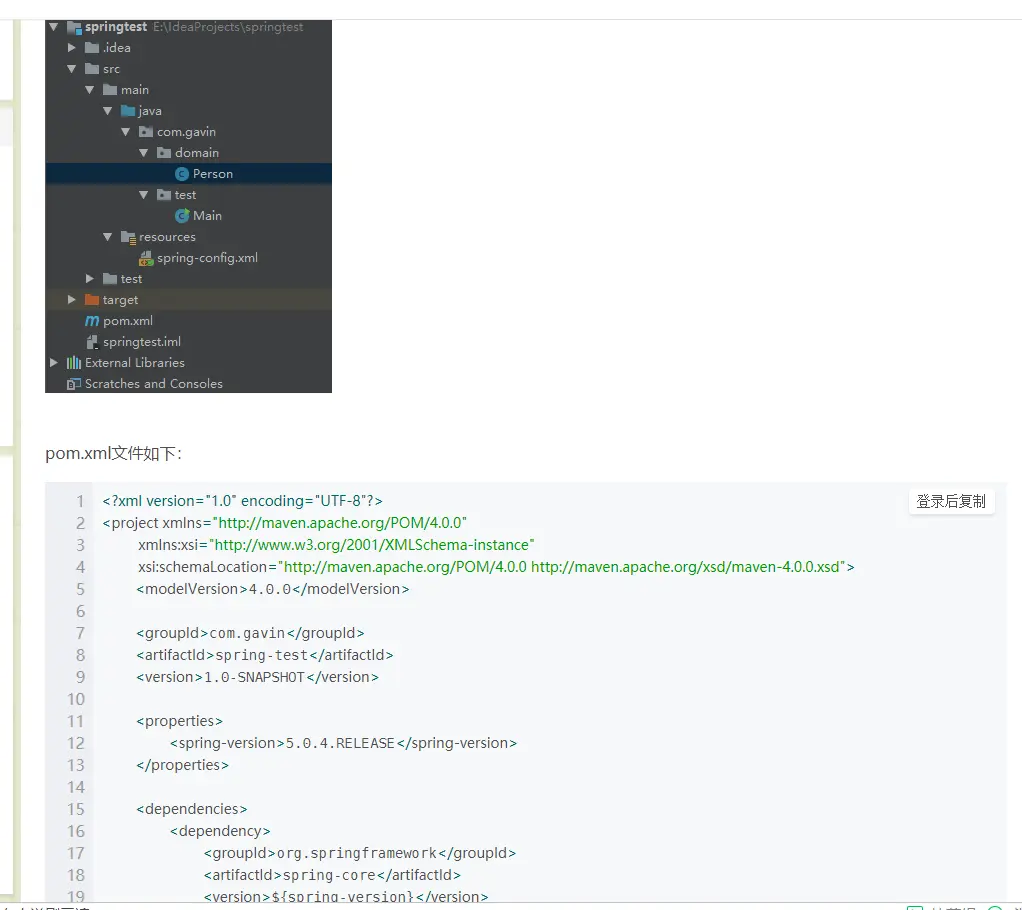Click the resources folder icon
Image resolution: width=1022 pixels, height=910 pixels.
tap(128, 237)
